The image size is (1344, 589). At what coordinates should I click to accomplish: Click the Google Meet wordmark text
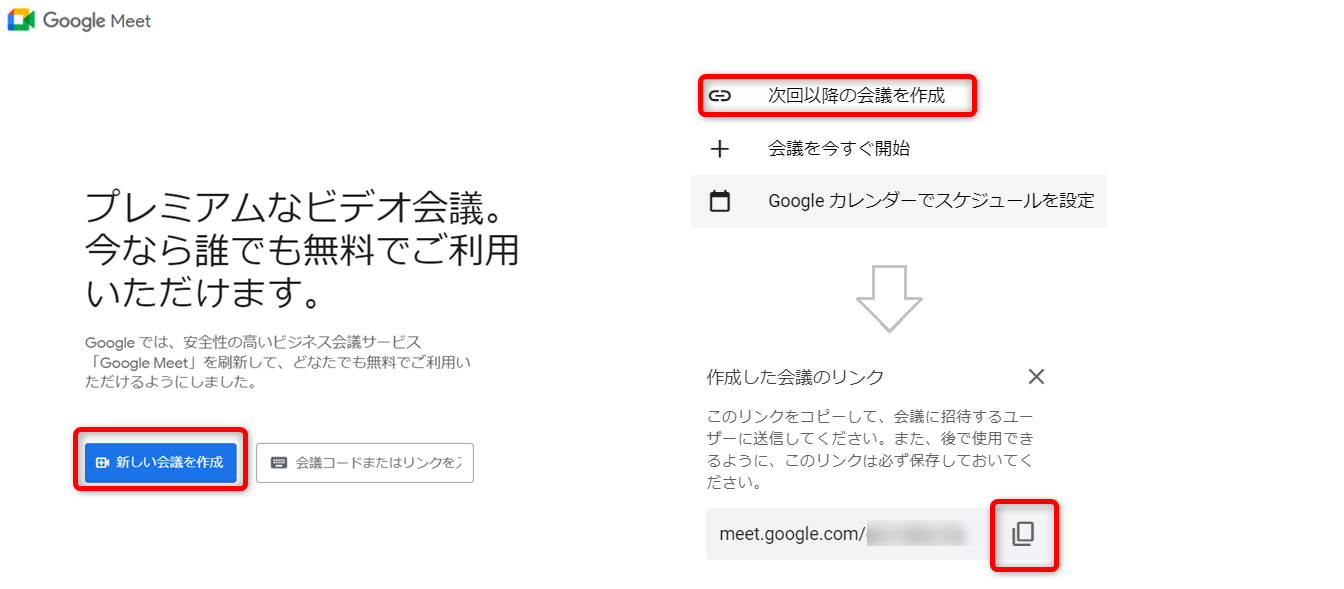click(97, 20)
